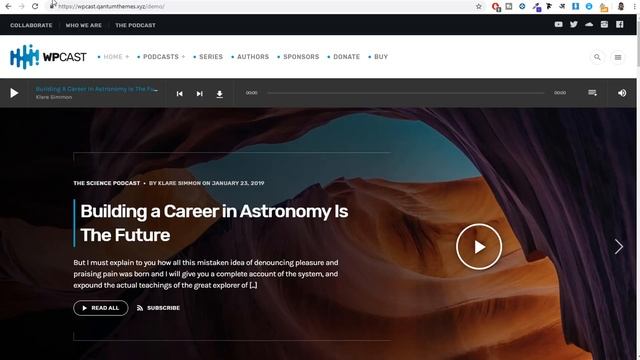Open the site search magnifier icon
Viewport: 640px width, 360px height.
(x=597, y=57)
